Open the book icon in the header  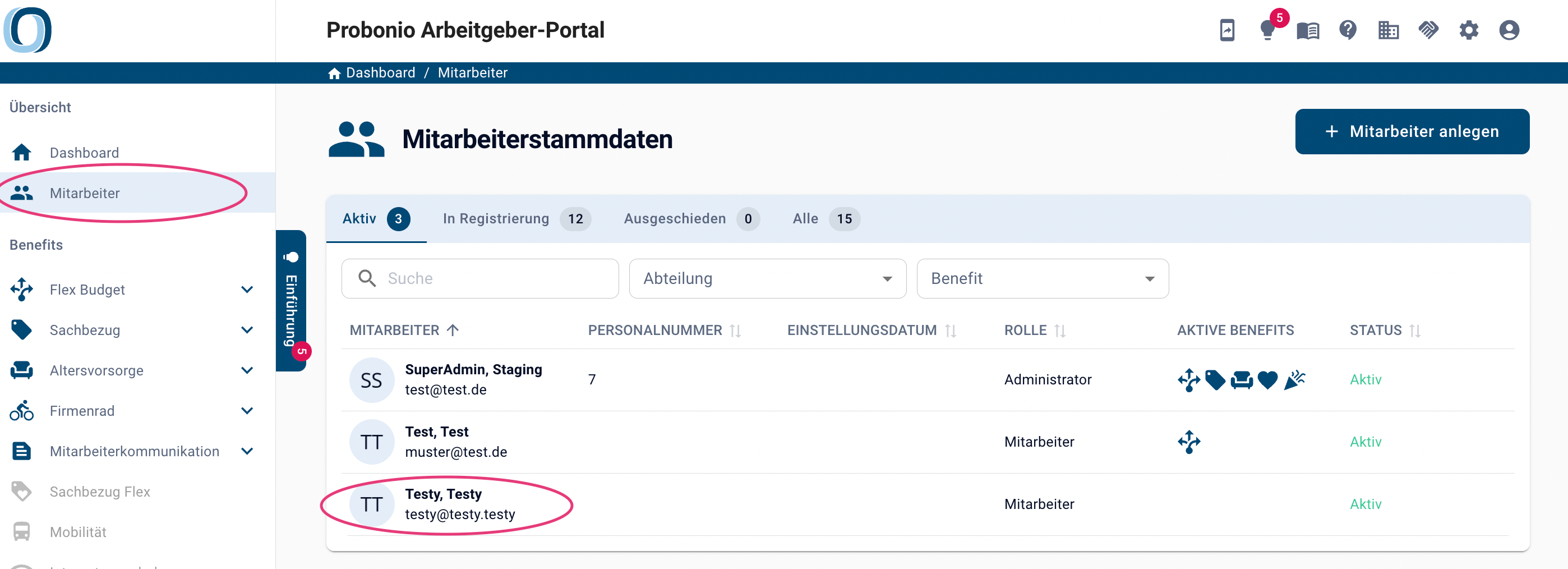tap(1307, 30)
